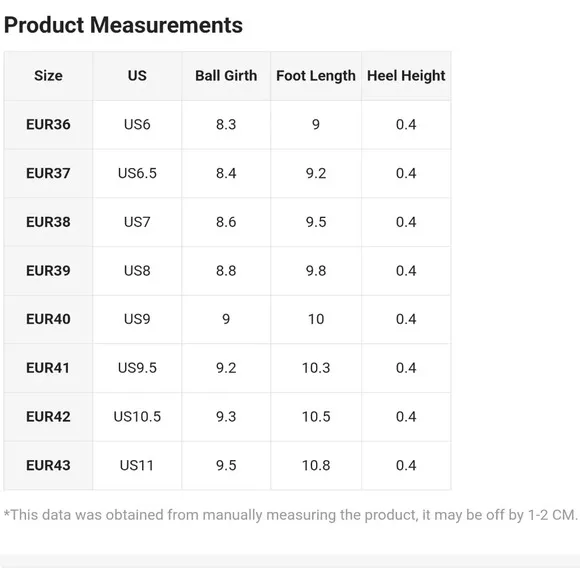Select the Size column header
This screenshot has width=580, height=579.
(48, 76)
